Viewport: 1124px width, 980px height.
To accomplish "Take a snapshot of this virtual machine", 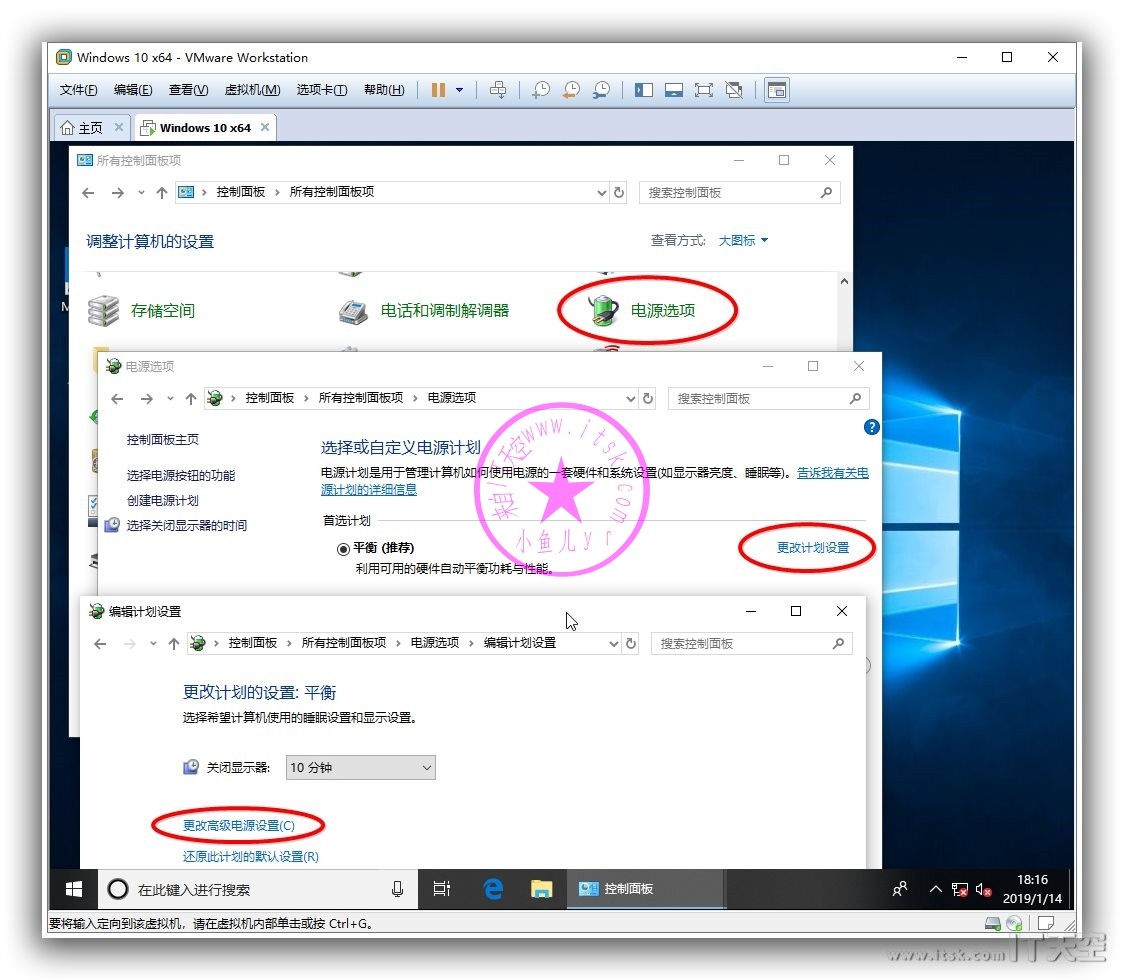I will pos(540,90).
